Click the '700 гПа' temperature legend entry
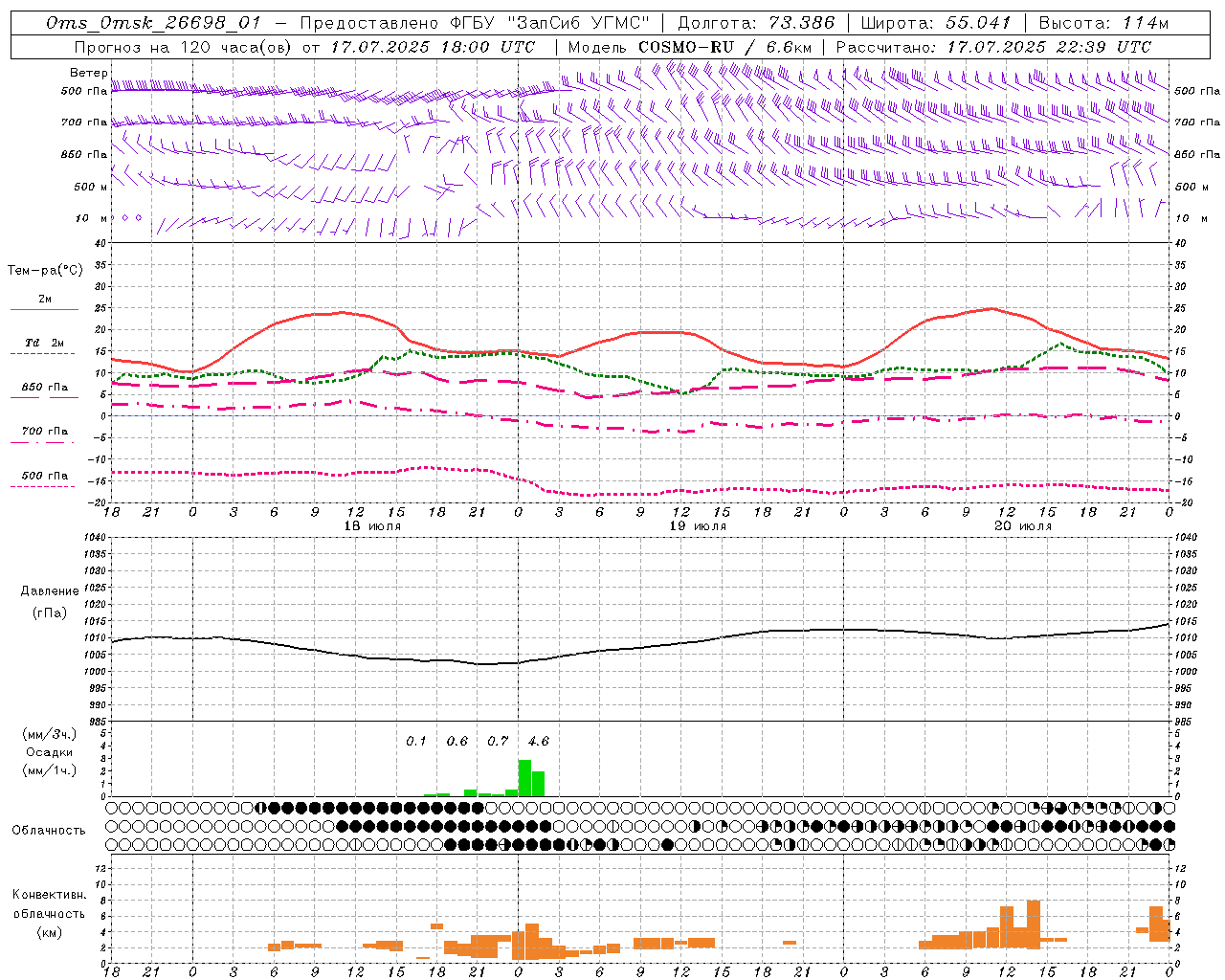This screenshot has height=980, width=1225. [45, 432]
